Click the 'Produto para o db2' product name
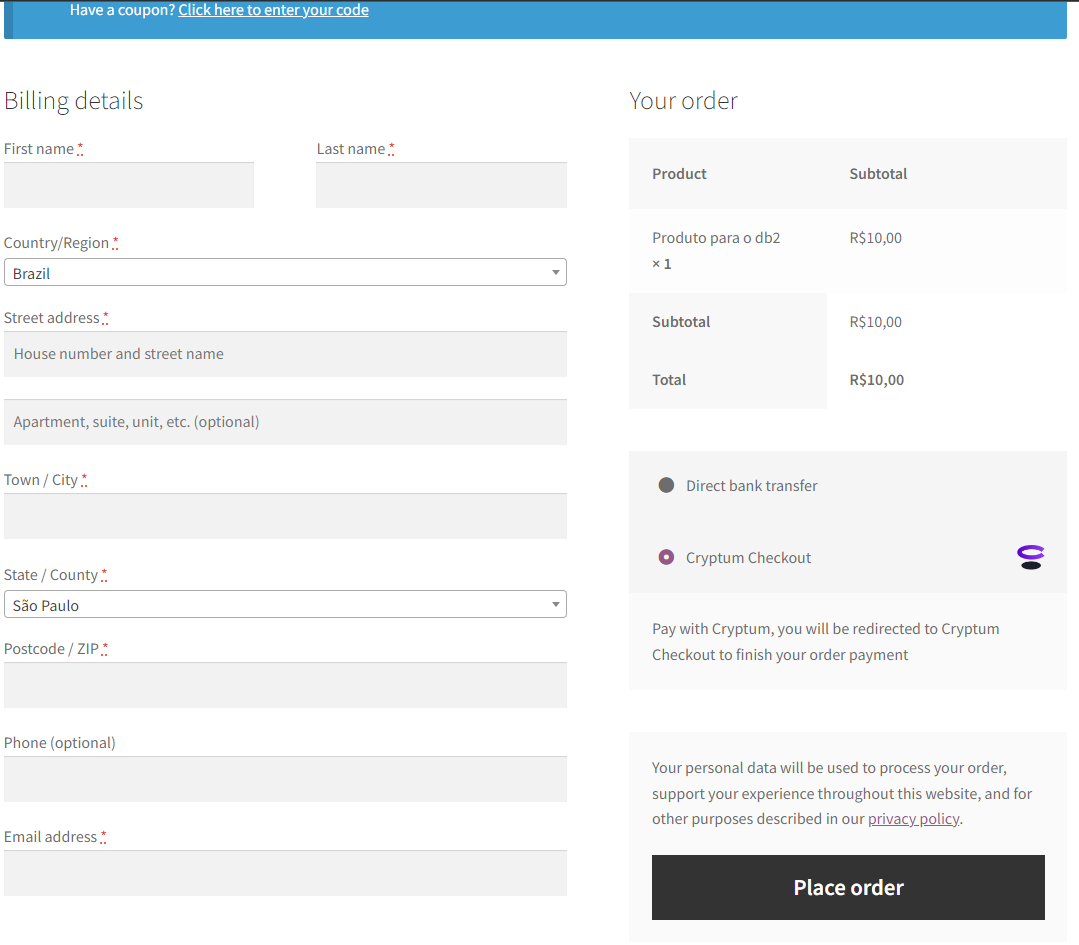This screenshot has height=945, width=1079. coord(716,238)
